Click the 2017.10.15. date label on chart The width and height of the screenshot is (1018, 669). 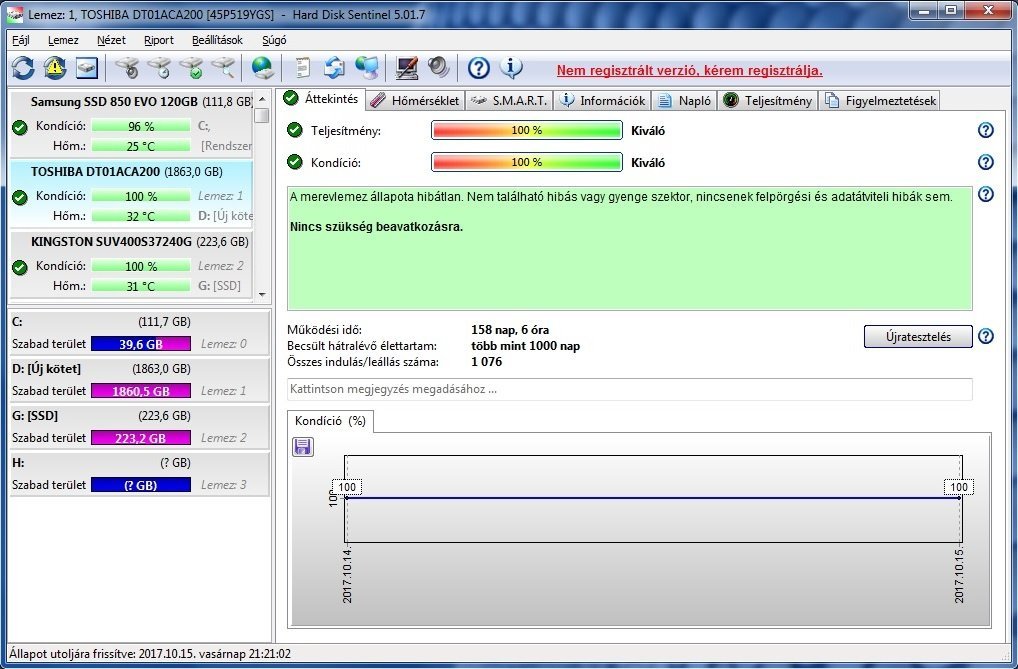pos(960,576)
